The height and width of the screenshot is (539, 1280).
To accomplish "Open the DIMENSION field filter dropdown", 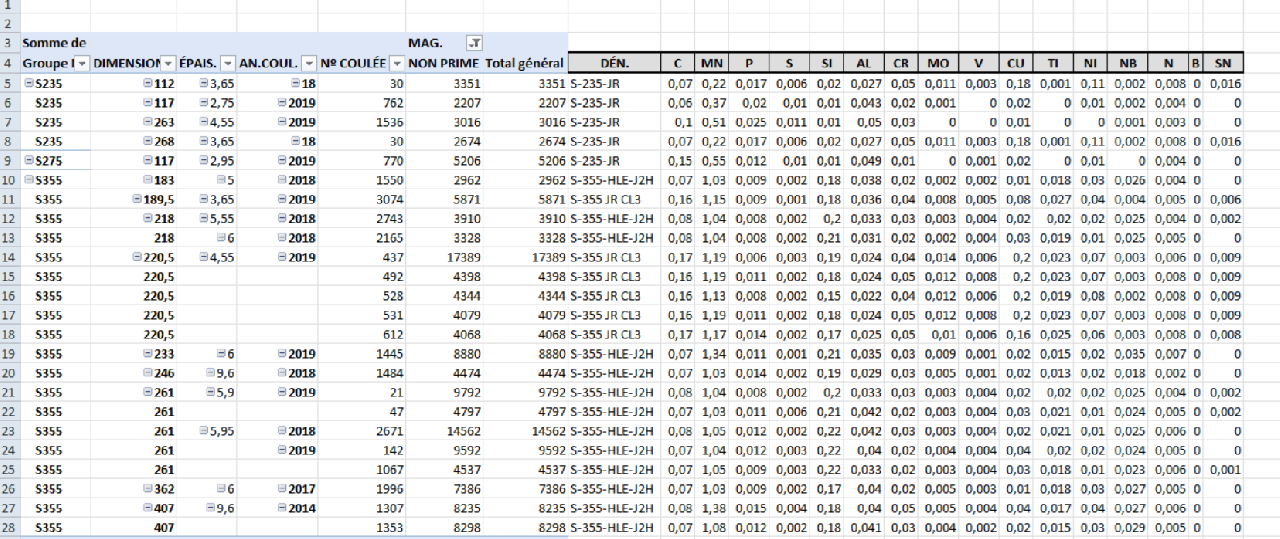I will [x=169, y=63].
